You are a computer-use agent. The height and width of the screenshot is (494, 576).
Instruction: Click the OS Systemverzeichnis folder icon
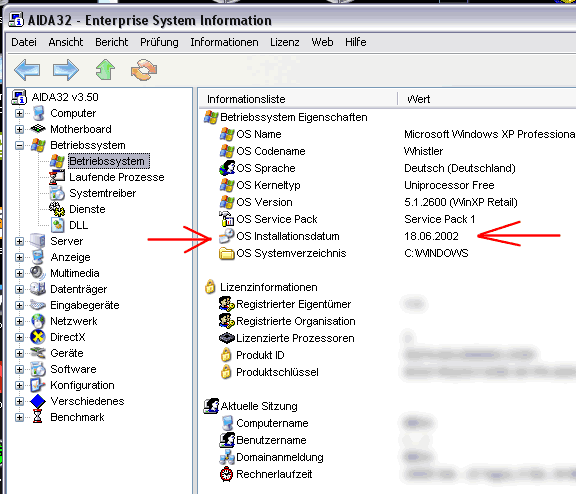coord(227,253)
